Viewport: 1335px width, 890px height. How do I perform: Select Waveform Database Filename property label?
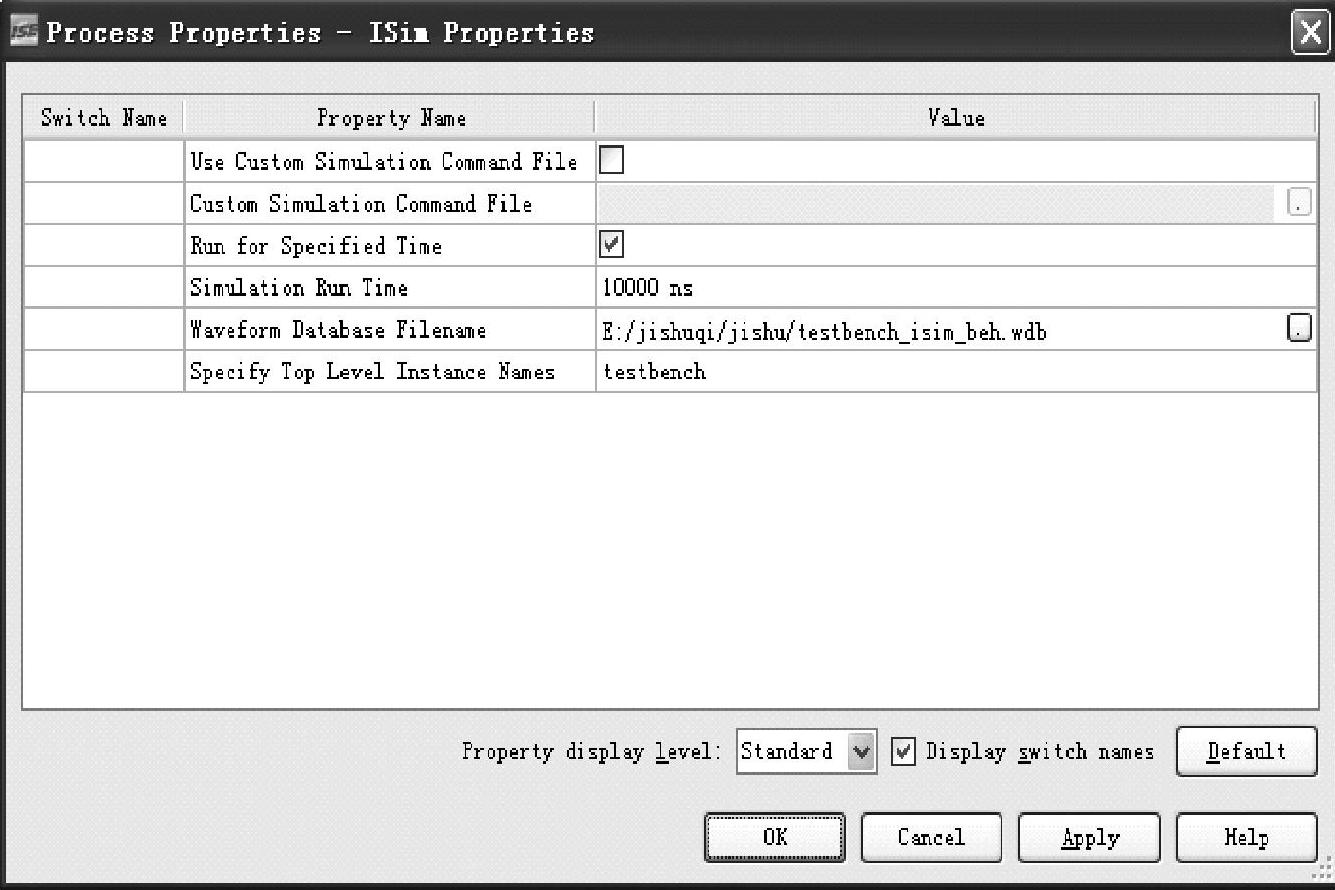click(x=338, y=330)
